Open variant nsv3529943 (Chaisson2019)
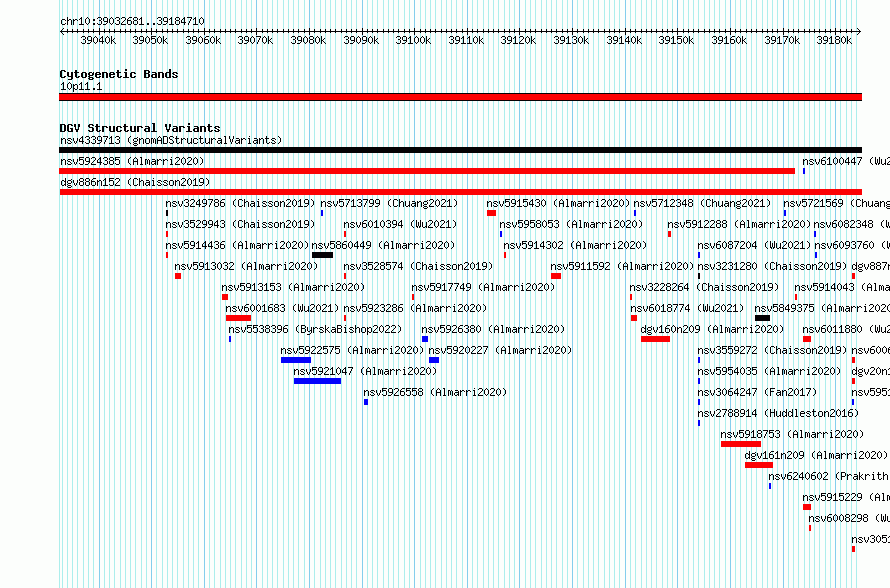 click(x=240, y=224)
